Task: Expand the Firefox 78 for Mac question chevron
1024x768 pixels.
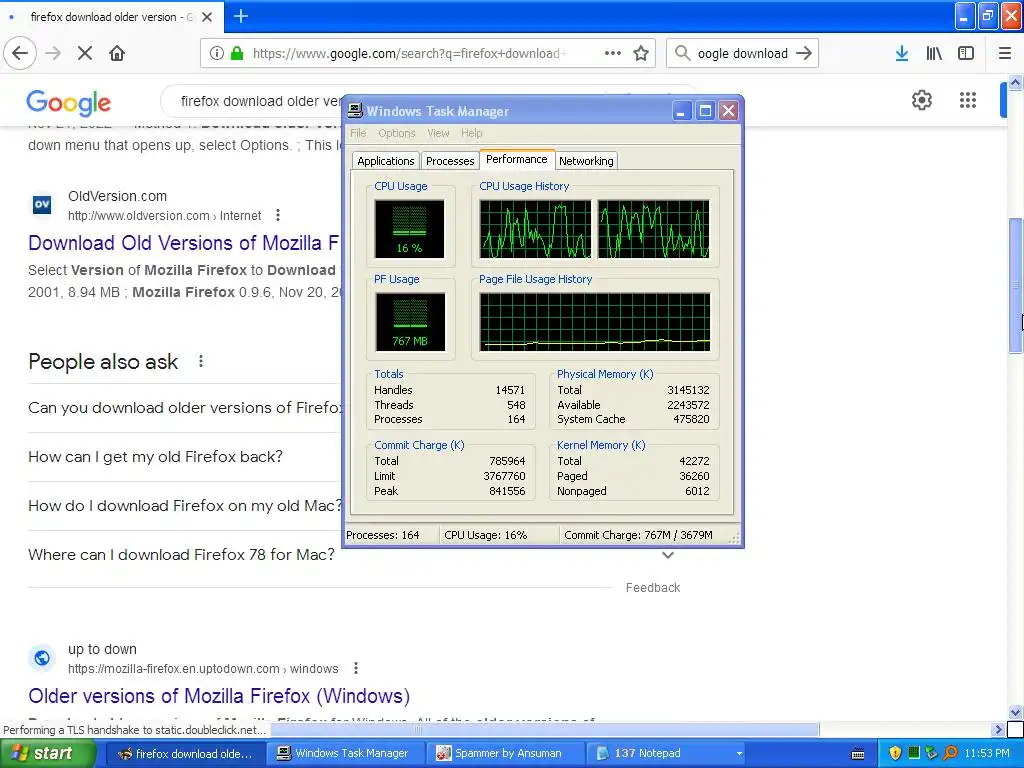Action: [667, 554]
